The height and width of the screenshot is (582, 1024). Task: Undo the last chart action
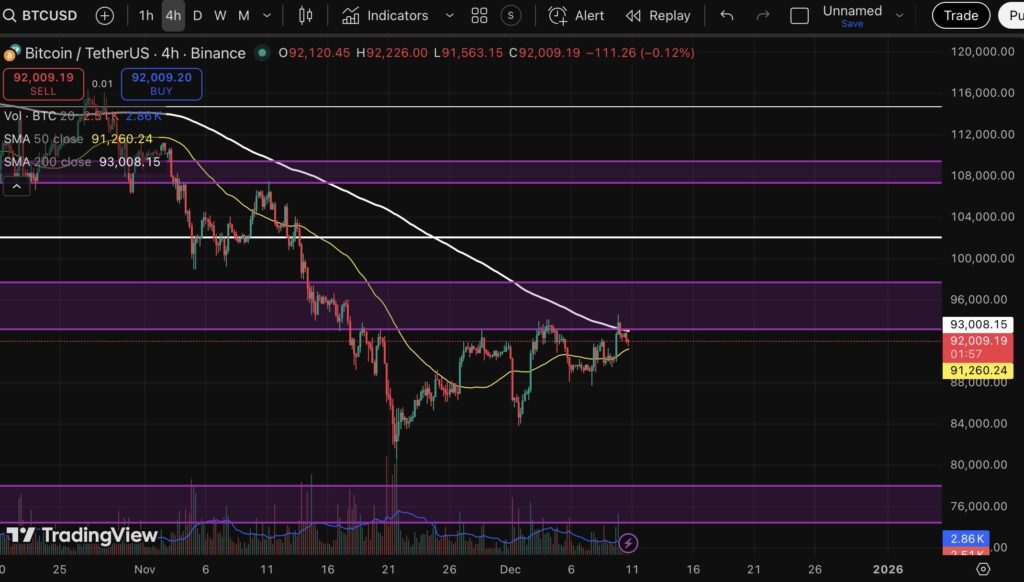[x=726, y=15]
